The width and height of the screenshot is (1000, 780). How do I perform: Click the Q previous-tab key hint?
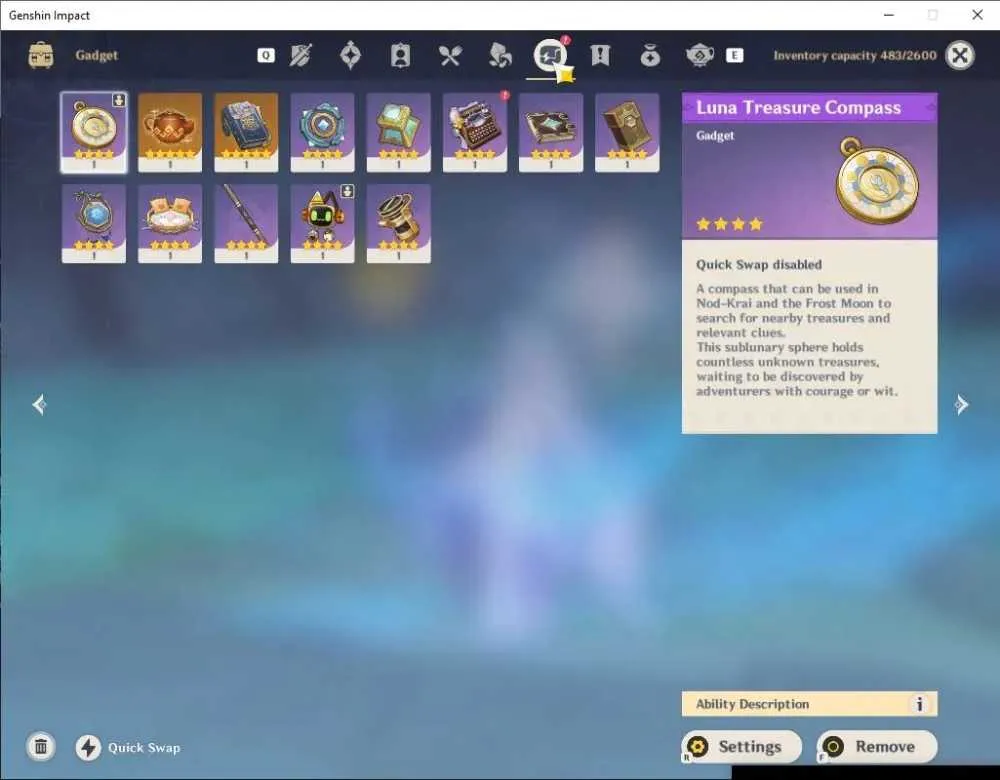tap(266, 55)
